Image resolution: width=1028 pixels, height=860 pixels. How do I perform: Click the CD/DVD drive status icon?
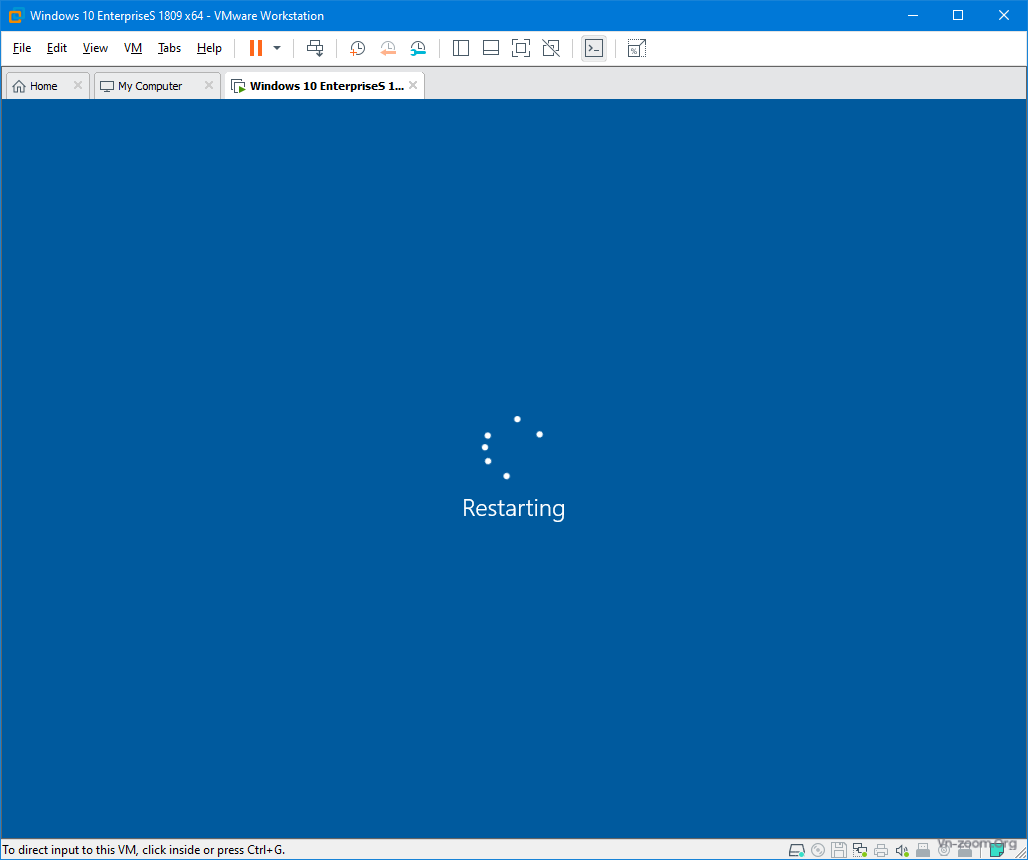click(818, 850)
